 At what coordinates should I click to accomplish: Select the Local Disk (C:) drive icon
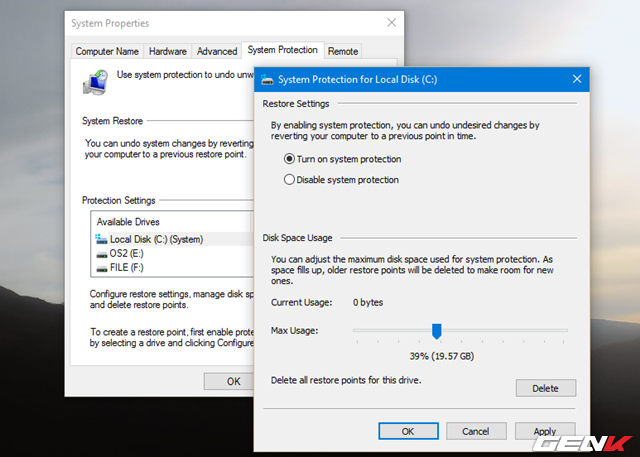coord(101,239)
